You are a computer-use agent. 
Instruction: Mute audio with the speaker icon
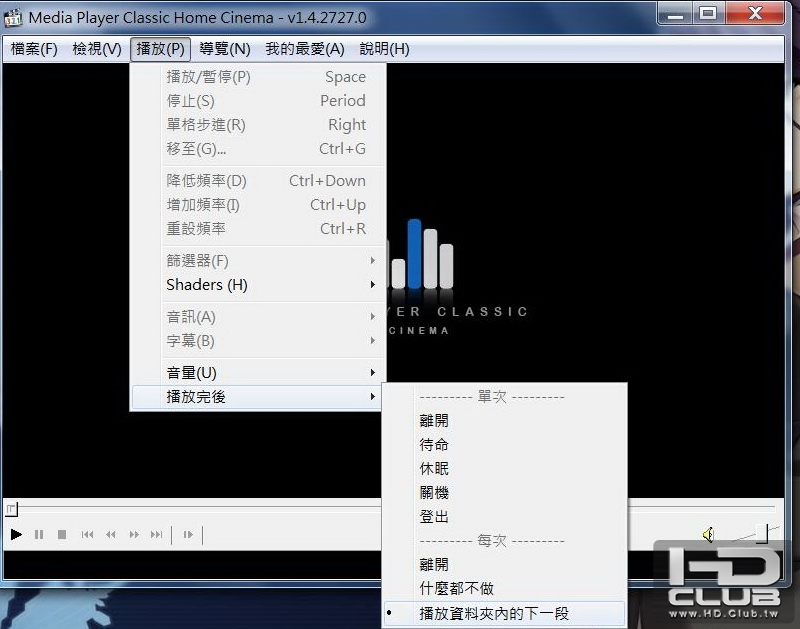click(x=708, y=535)
